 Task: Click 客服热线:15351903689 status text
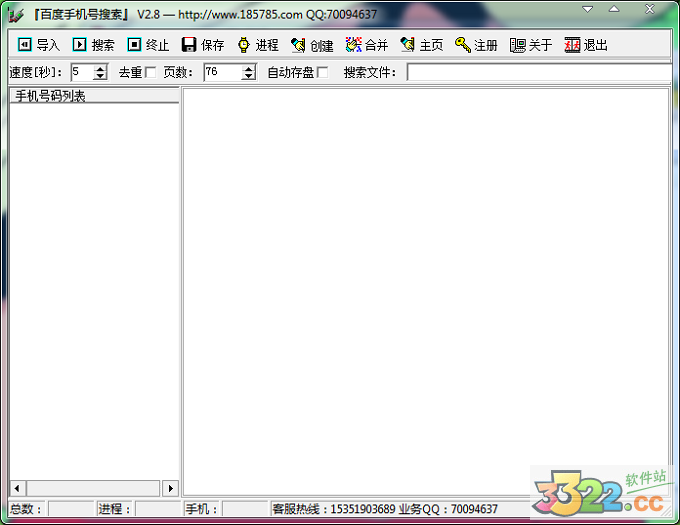coord(334,509)
